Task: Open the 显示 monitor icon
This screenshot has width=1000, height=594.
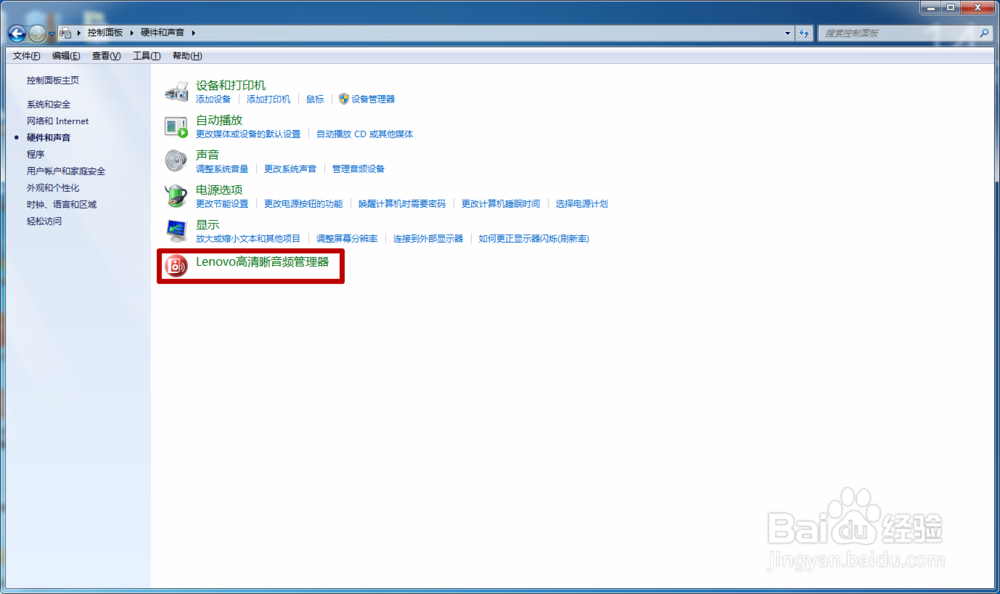Action: (x=176, y=230)
